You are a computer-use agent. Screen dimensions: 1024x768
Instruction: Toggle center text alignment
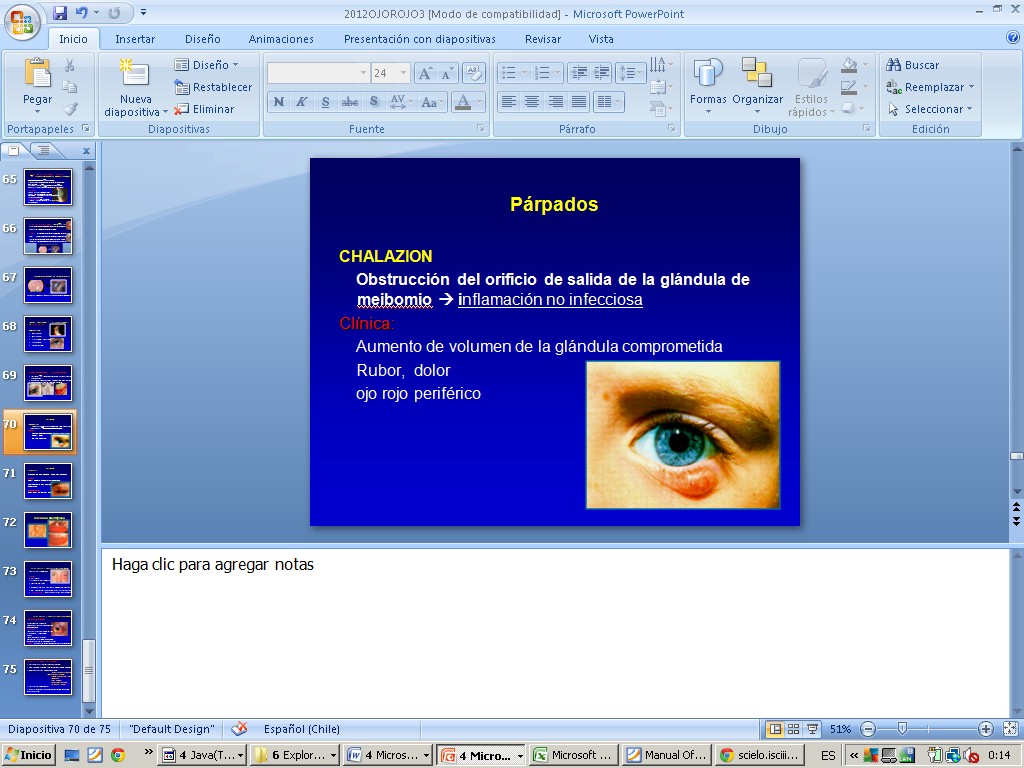532,102
